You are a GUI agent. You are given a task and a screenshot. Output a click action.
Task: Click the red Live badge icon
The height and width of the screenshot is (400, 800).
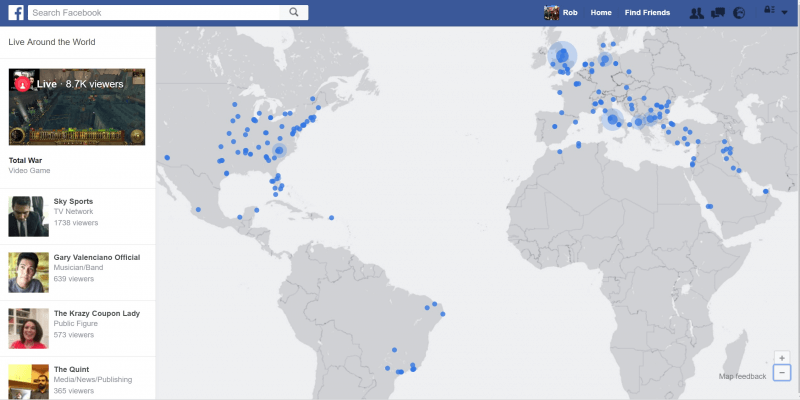tap(22, 84)
